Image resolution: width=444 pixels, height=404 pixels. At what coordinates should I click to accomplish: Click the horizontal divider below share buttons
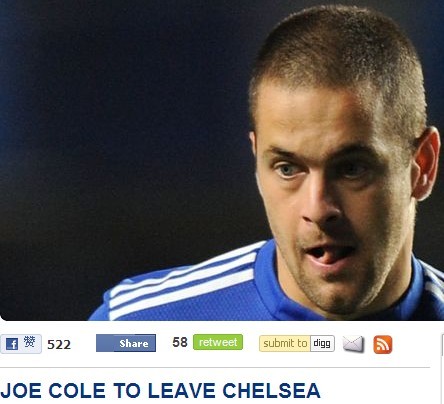[215, 368]
